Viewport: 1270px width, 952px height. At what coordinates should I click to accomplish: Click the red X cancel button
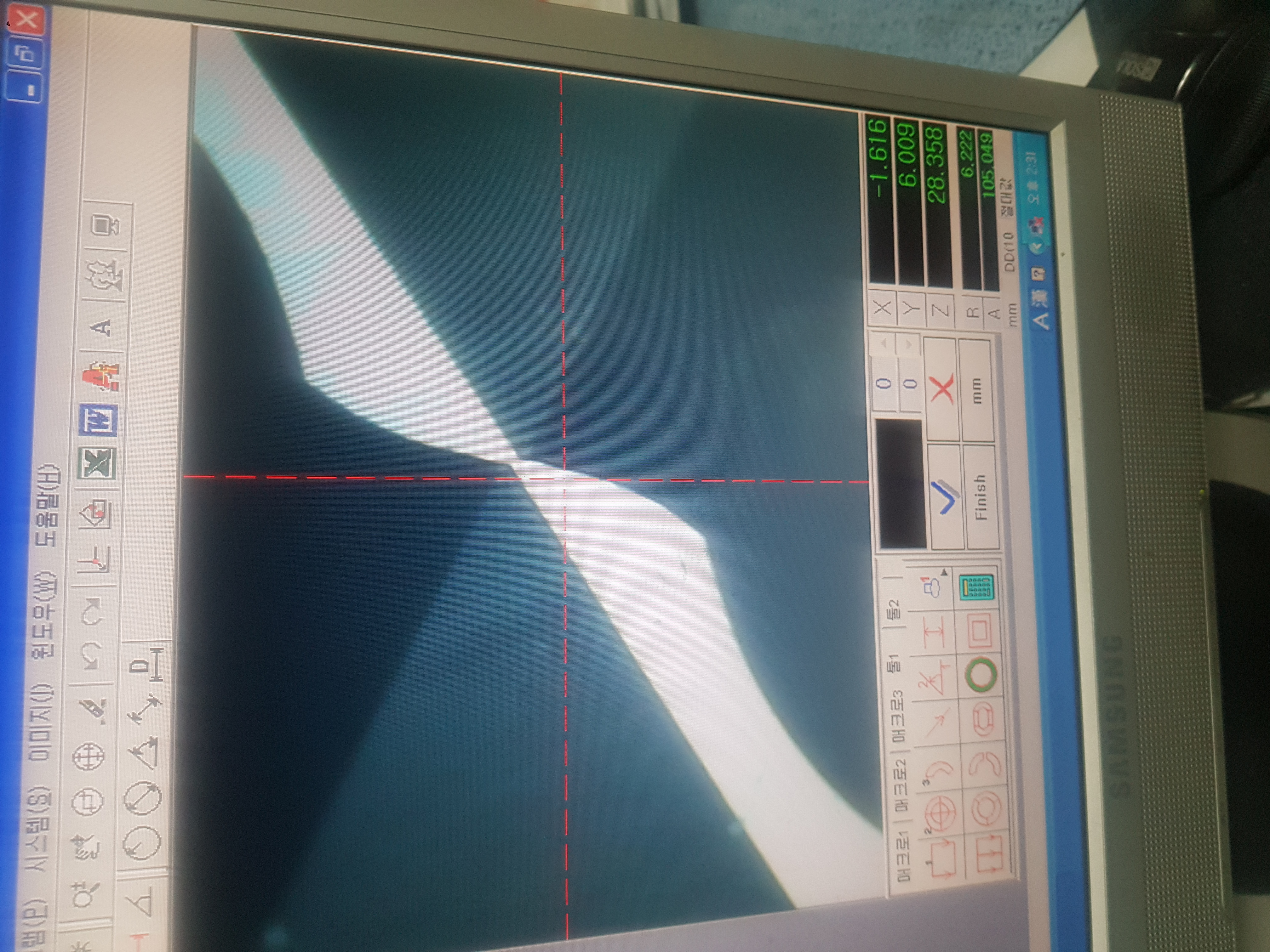point(941,390)
